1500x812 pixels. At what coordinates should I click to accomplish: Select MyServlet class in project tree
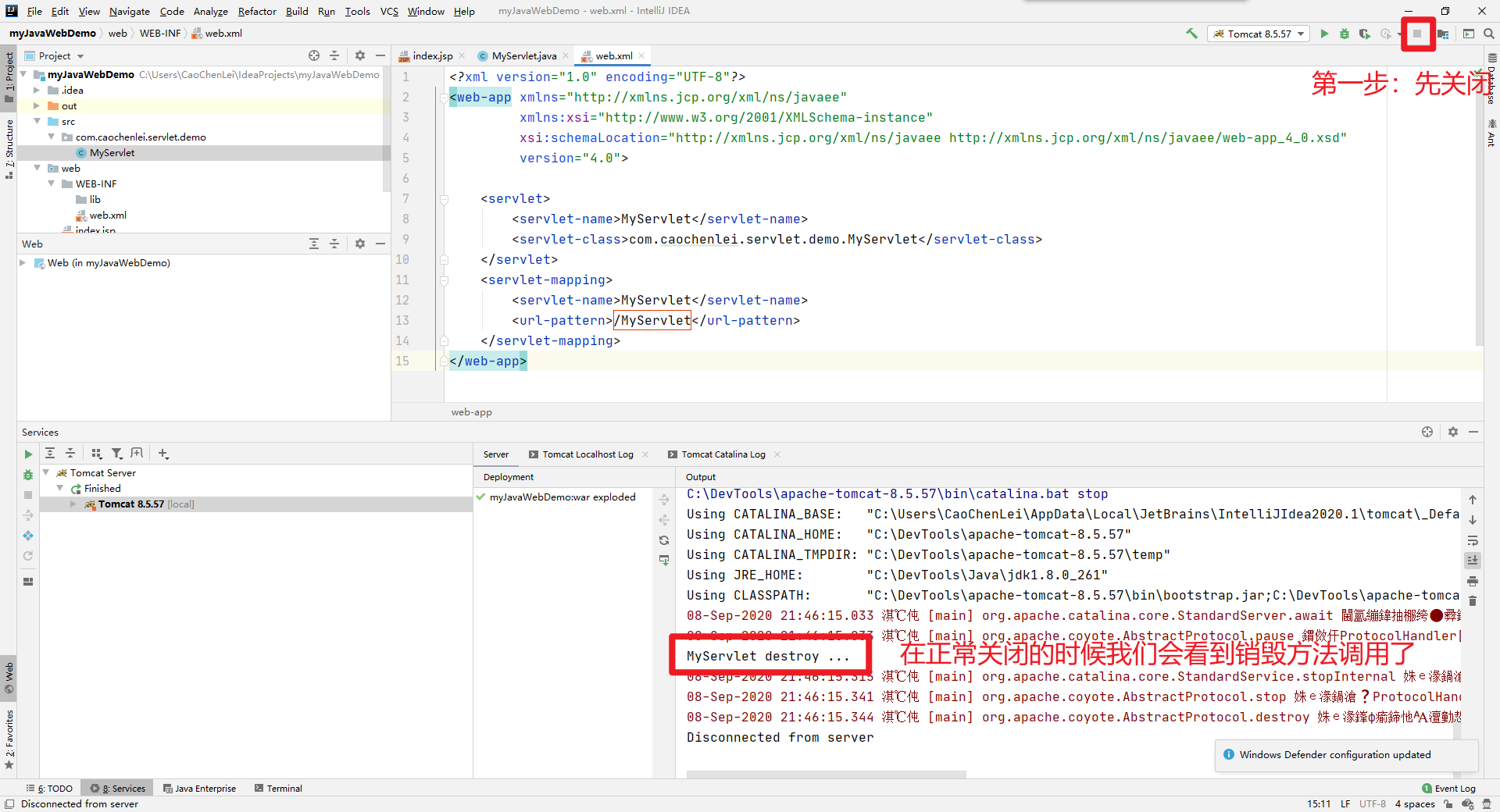(x=112, y=152)
